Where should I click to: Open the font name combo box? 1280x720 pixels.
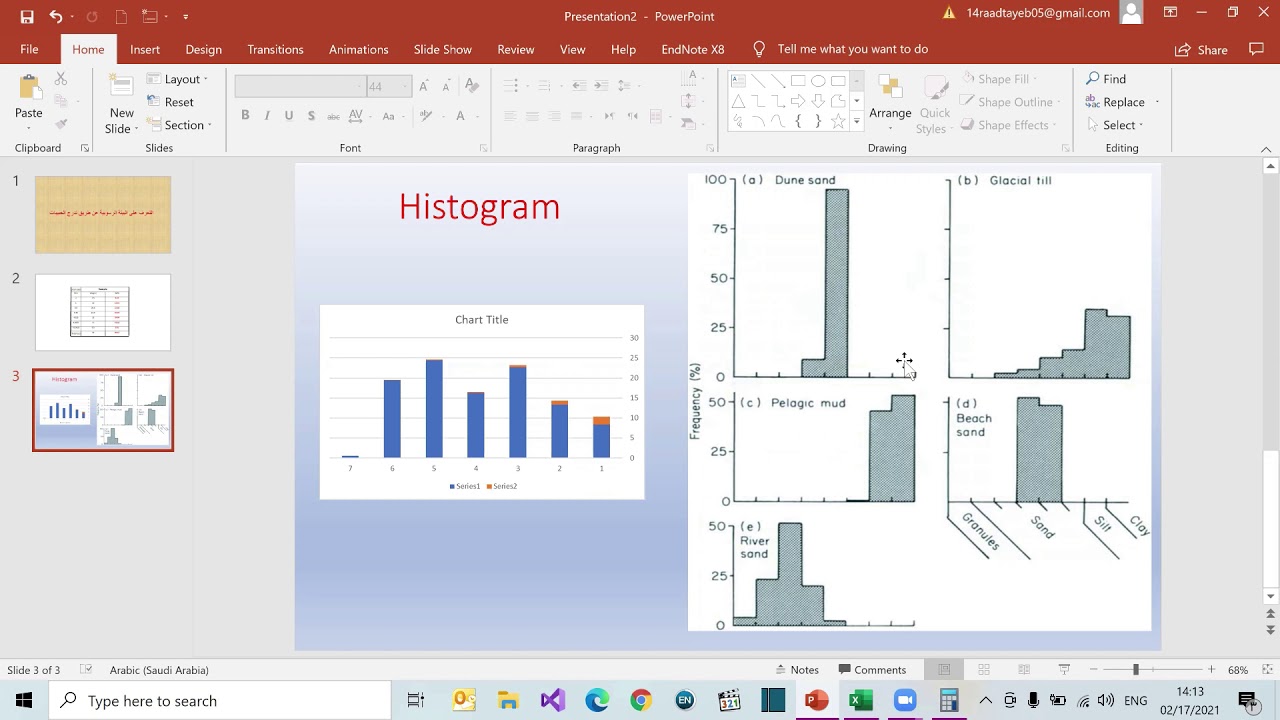point(299,87)
